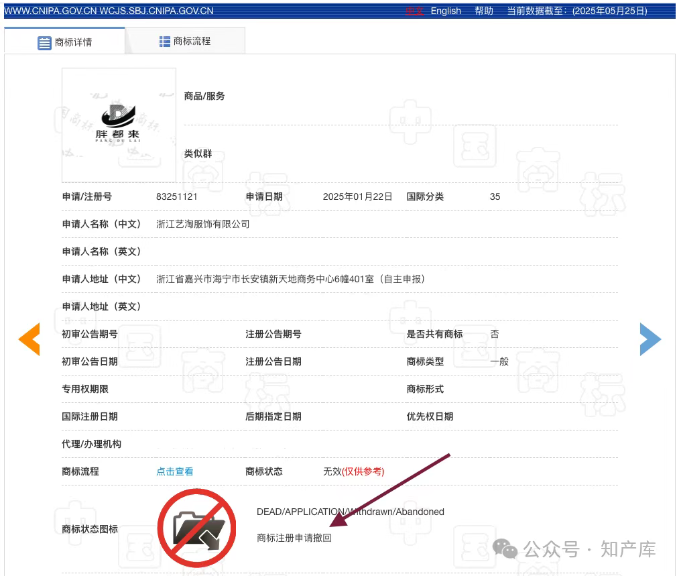Click the DEAD/APPLICATION status description
This screenshot has width=676, height=585.
[x=350, y=511]
